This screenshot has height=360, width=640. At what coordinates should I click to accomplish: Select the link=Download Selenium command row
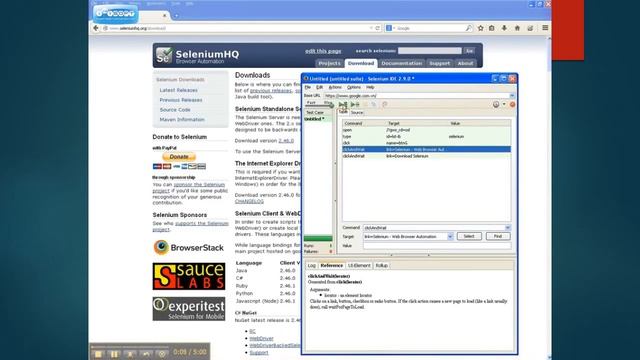(x=427, y=156)
